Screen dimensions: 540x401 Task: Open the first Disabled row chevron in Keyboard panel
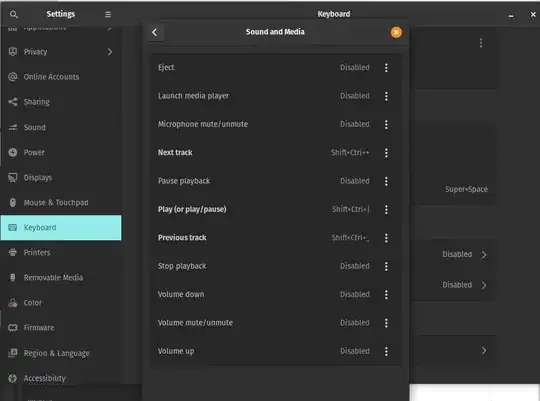(x=484, y=255)
